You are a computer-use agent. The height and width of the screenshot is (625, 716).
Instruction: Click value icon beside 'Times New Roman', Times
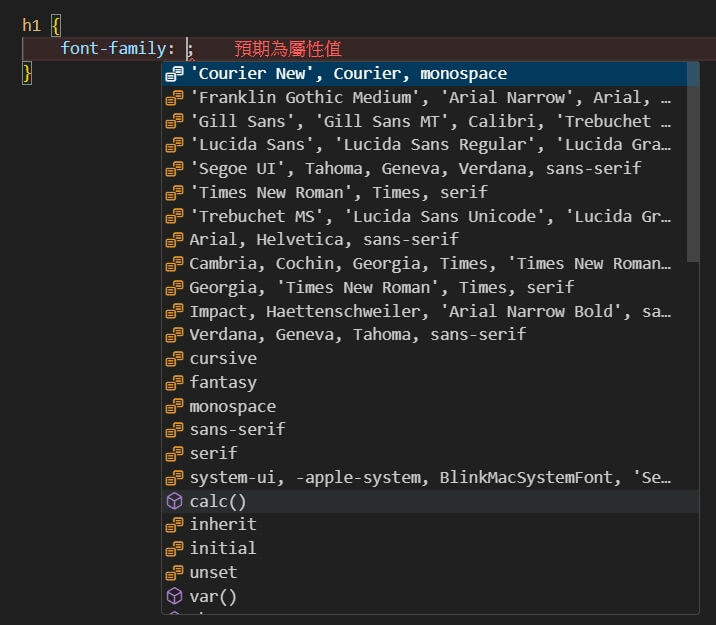[174, 192]
